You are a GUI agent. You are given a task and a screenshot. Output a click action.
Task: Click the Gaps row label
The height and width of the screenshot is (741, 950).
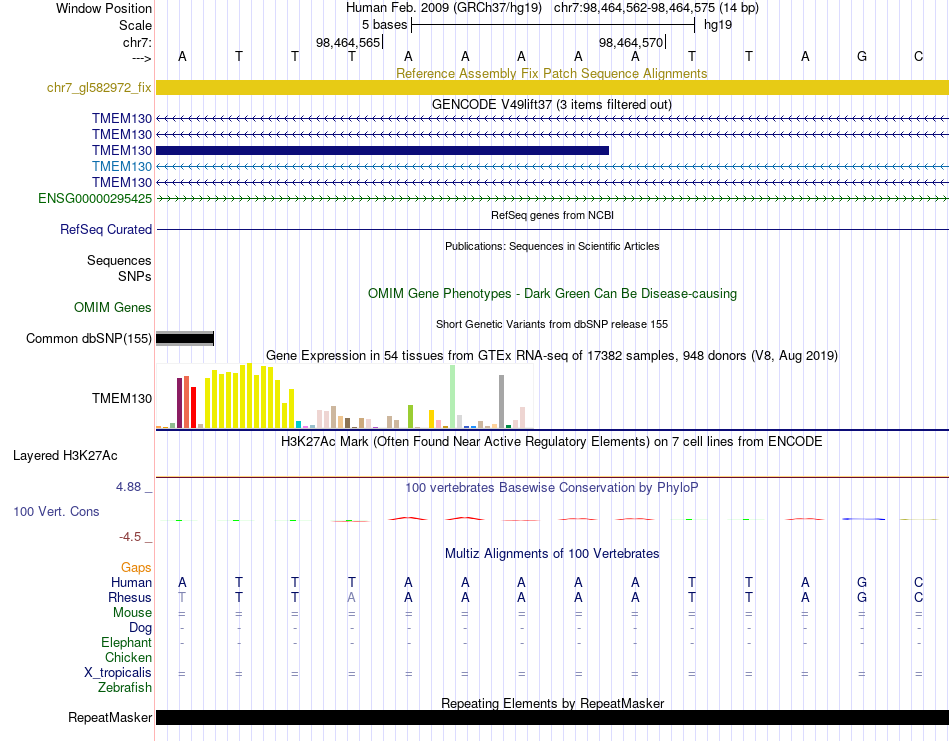tap(136, 567)
